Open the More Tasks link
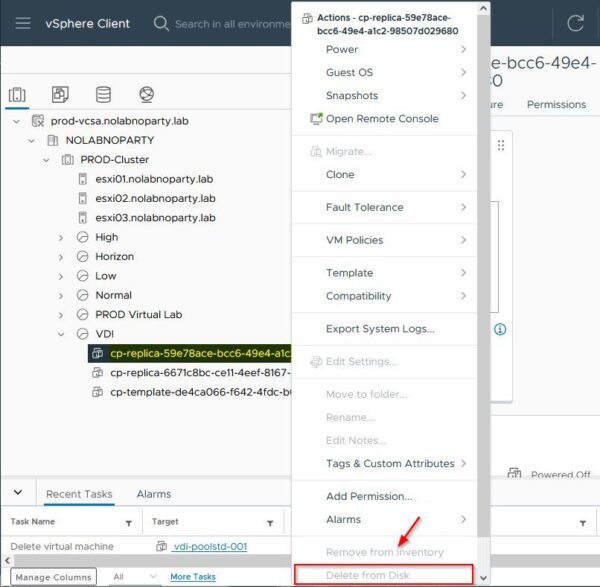Screen dimensions: 600x587 pyautogui.click(x=193, y=576)
